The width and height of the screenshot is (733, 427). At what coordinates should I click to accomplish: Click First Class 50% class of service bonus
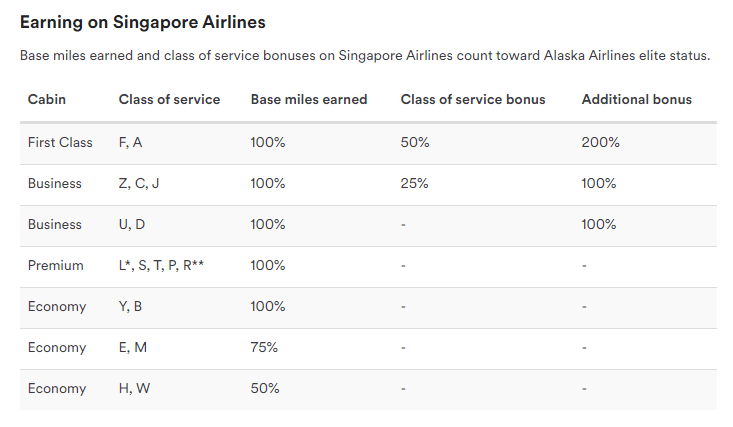point(415,143)
